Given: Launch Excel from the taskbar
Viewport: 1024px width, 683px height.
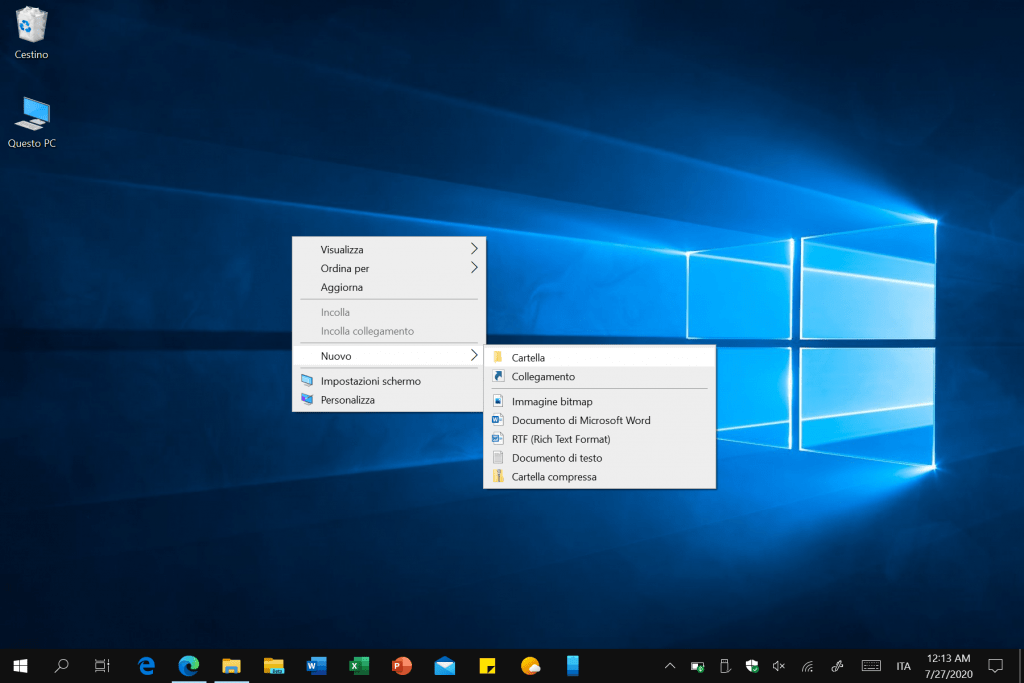Looking at the screenshot, I should coord(359,665).
